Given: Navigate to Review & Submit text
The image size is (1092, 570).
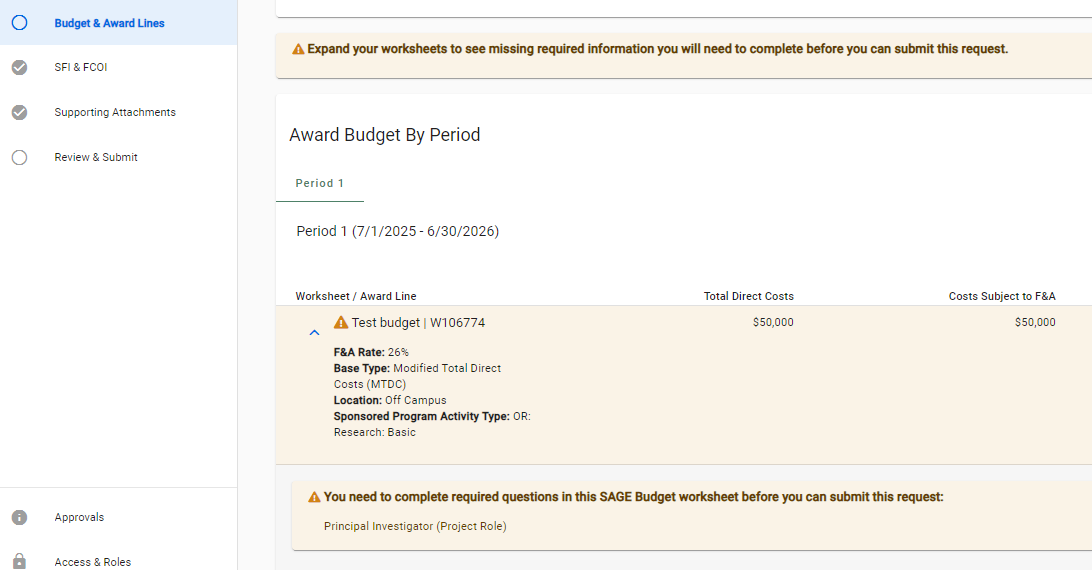Looking at the screenshot, I should (x=96, y=157).
